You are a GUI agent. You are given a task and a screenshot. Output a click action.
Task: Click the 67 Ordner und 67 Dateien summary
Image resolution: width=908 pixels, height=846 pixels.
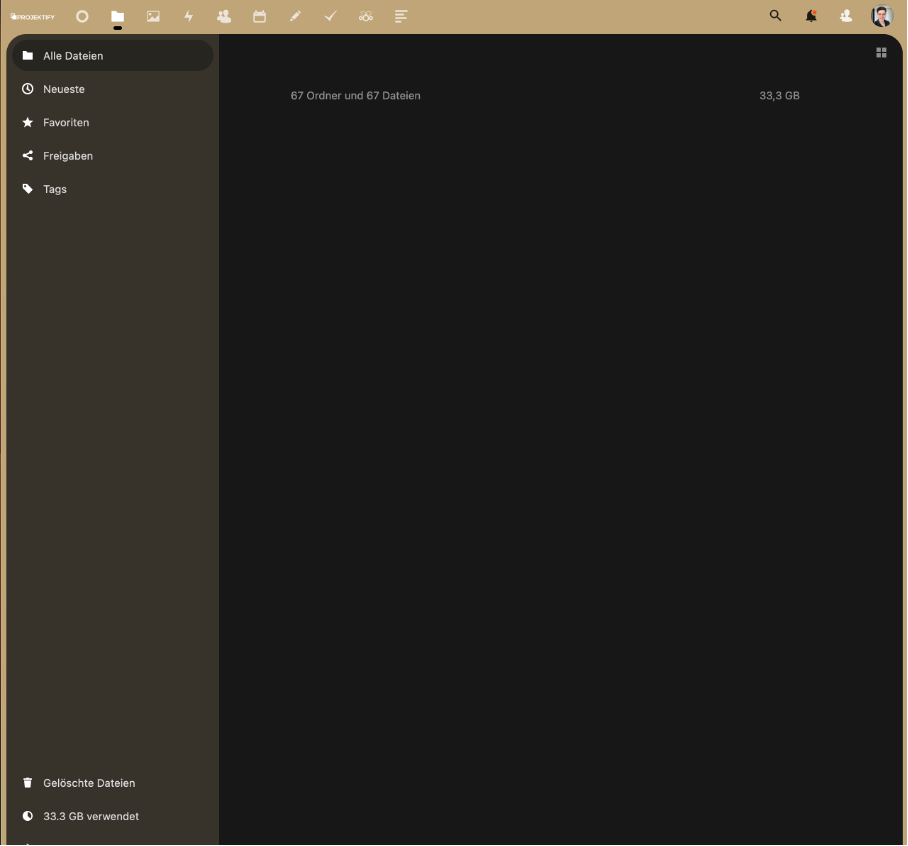click(x=356, y=96)
